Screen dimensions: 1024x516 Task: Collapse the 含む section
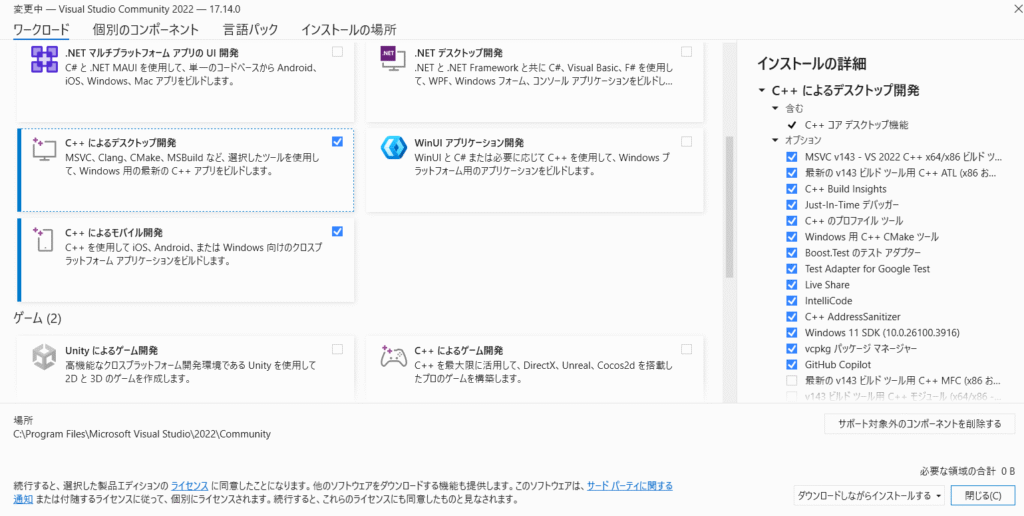(775, 108)
